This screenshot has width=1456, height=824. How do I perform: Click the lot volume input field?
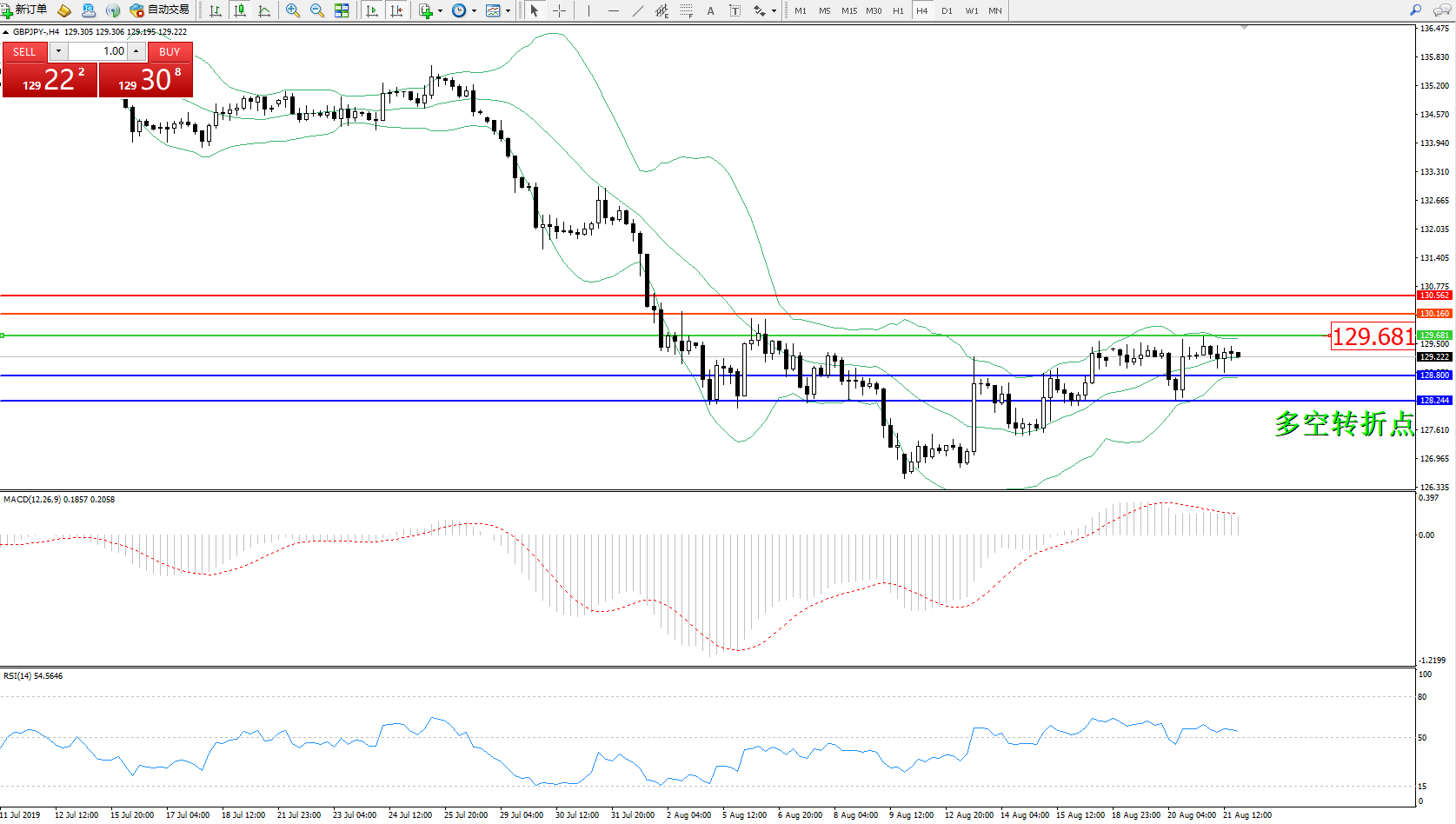point(97,51)
